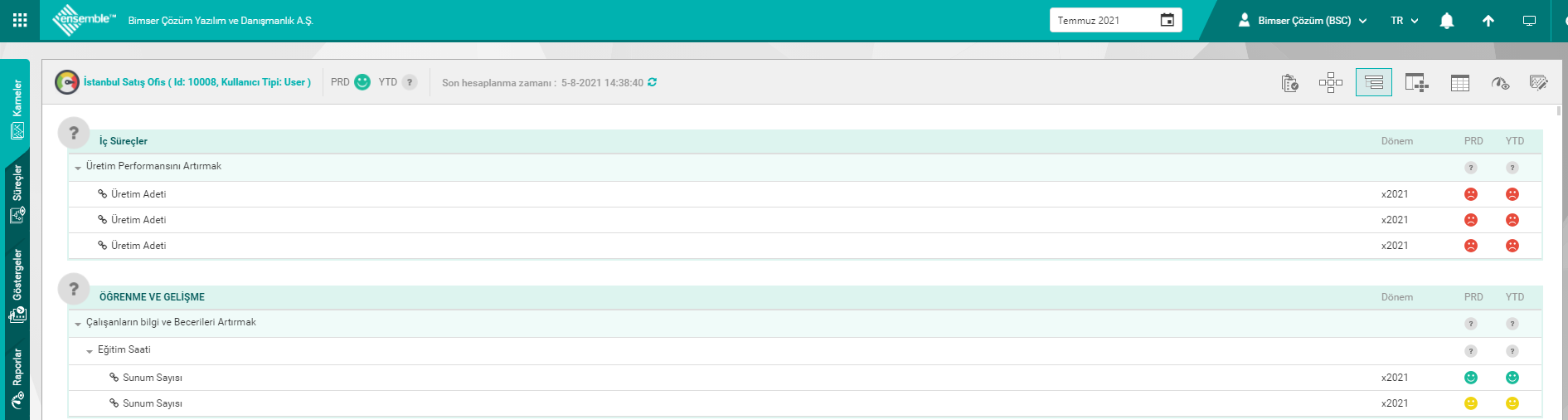The height and width of the screenshot is (420, 1568).
Task: Select the tree list view icon
Action: [x=1374, y=82]
